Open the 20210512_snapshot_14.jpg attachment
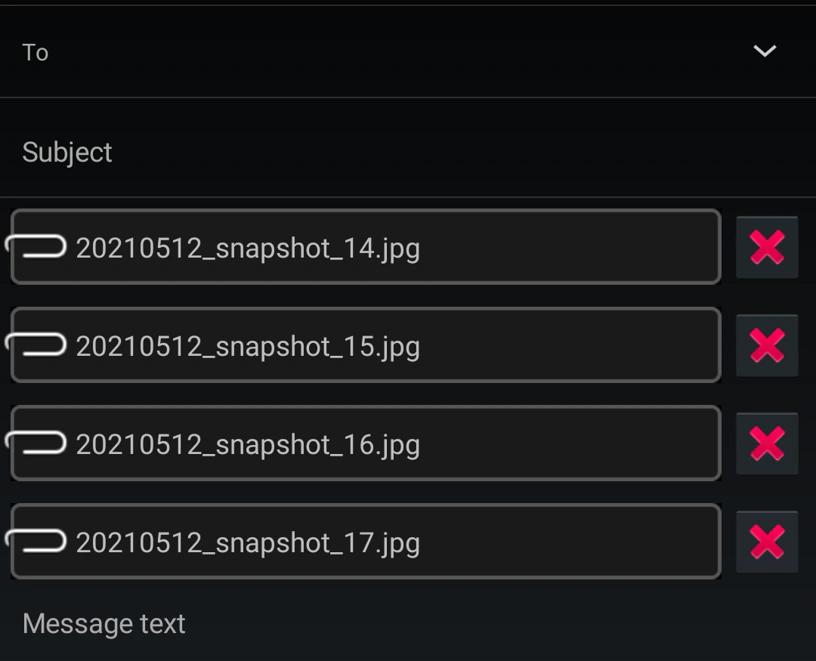Viewport: 816px width, 661px height. 366,247
